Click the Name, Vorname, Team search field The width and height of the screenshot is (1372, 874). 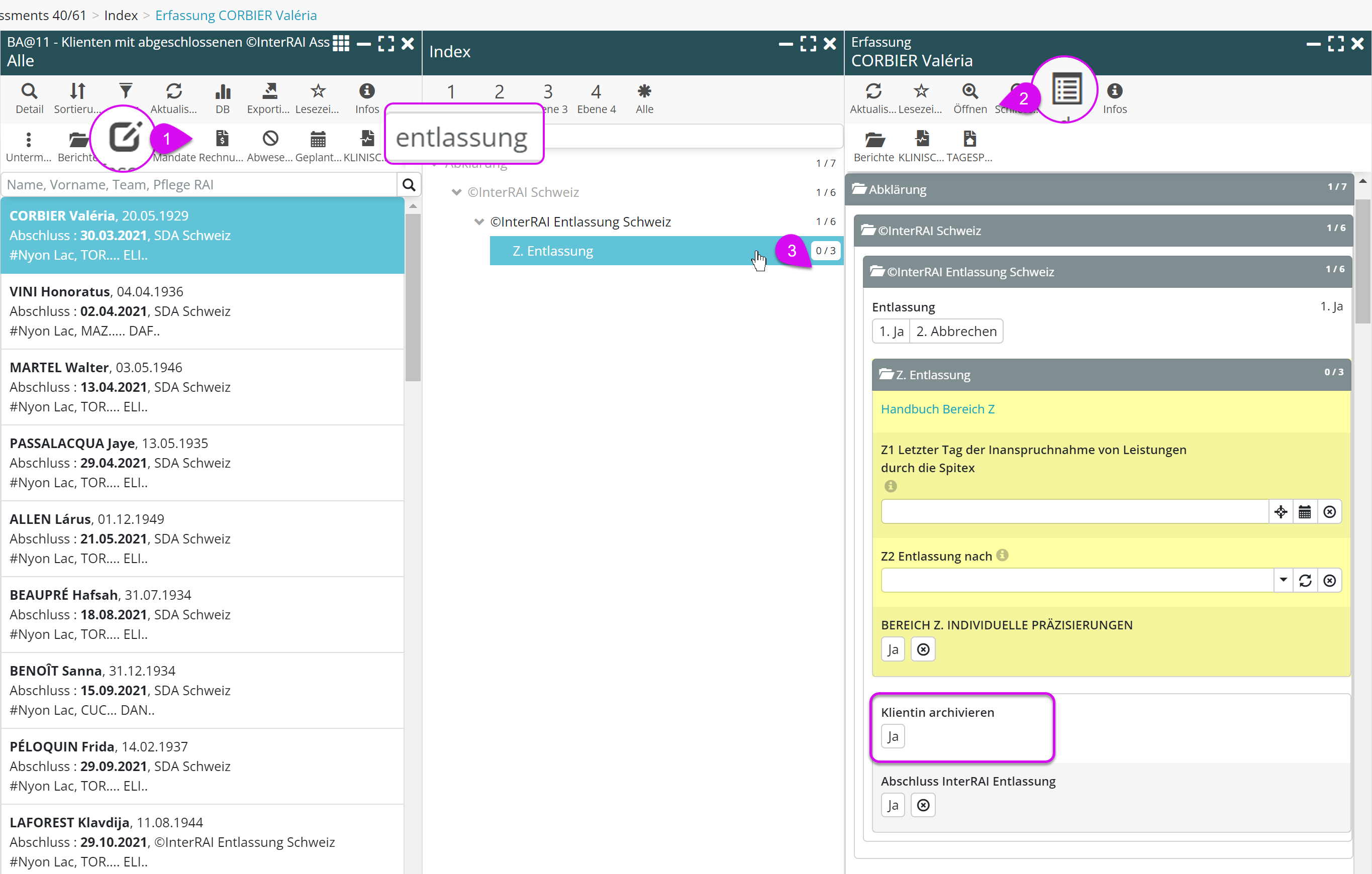[200, 184]
